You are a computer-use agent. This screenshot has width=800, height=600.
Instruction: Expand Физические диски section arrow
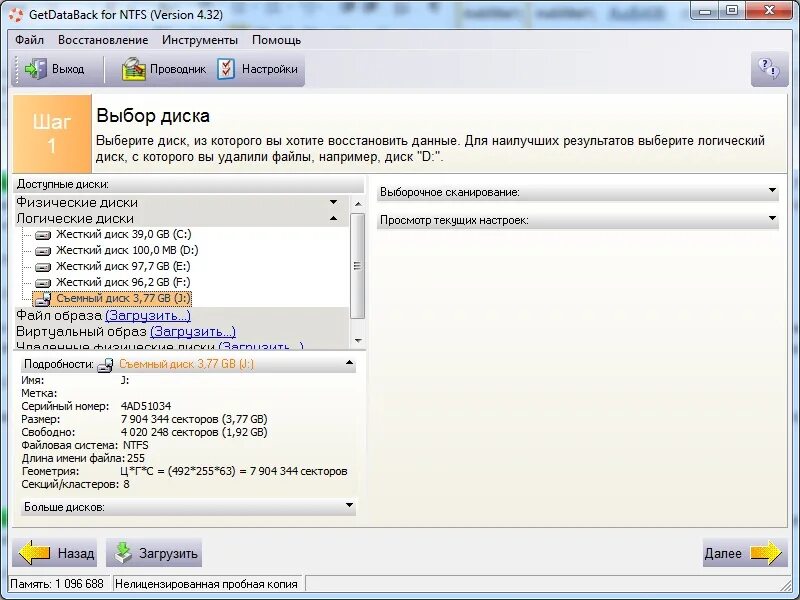[333, 202]
